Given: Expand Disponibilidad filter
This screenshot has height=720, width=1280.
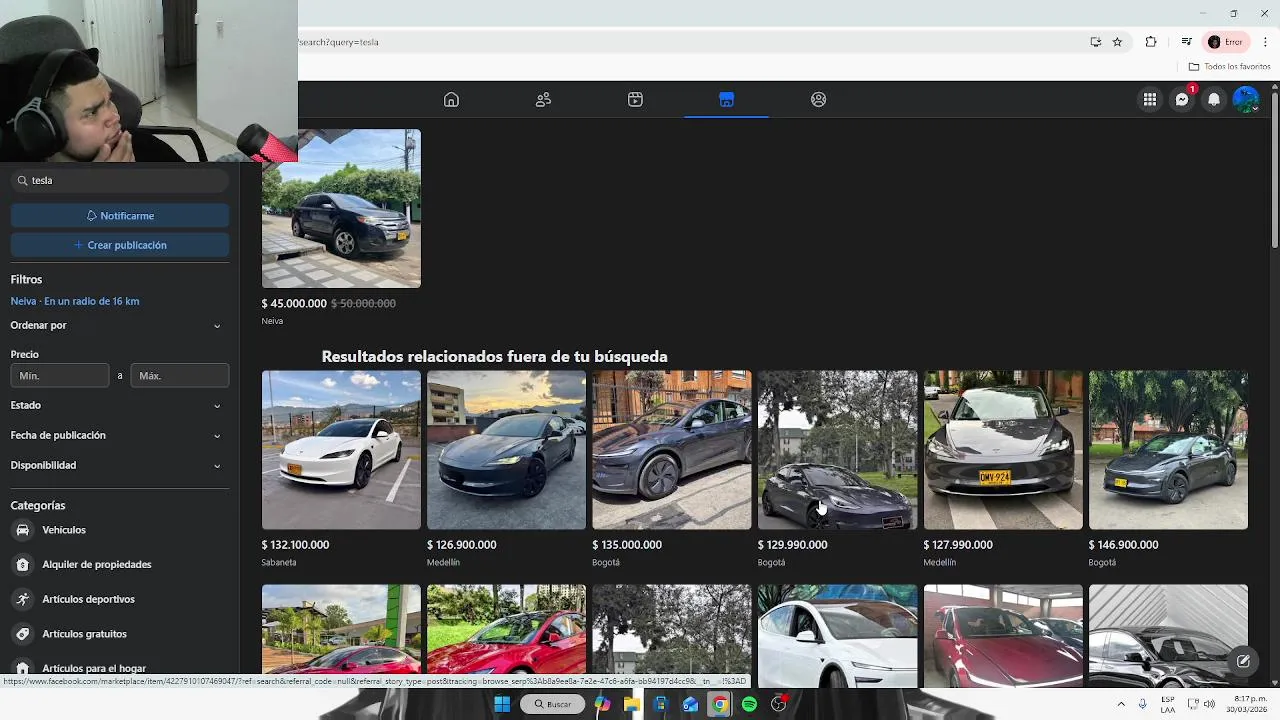Looking at the screenshot, I should pos(120,465).
